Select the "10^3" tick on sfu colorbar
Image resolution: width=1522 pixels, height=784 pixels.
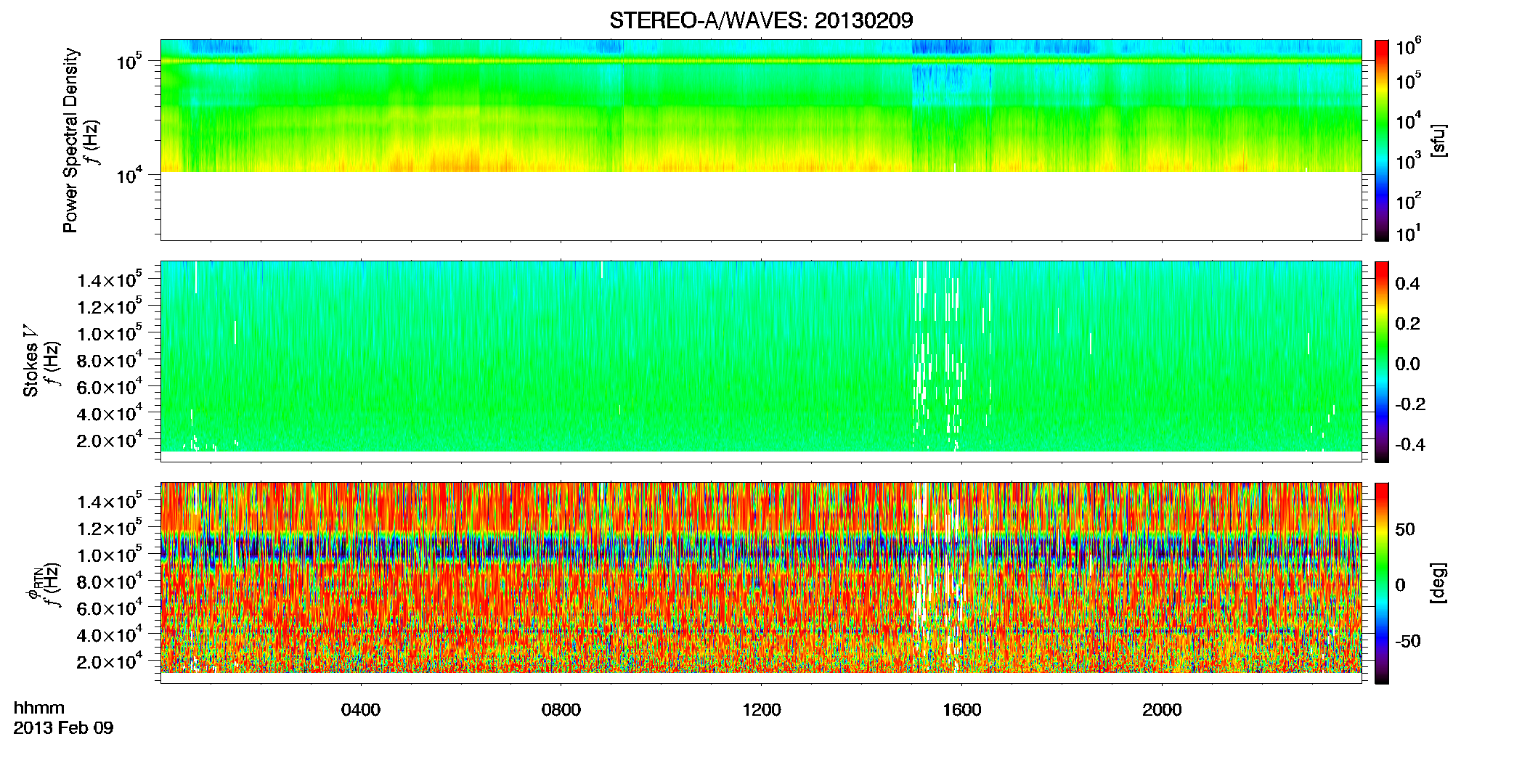click(x=1408, y=161)
